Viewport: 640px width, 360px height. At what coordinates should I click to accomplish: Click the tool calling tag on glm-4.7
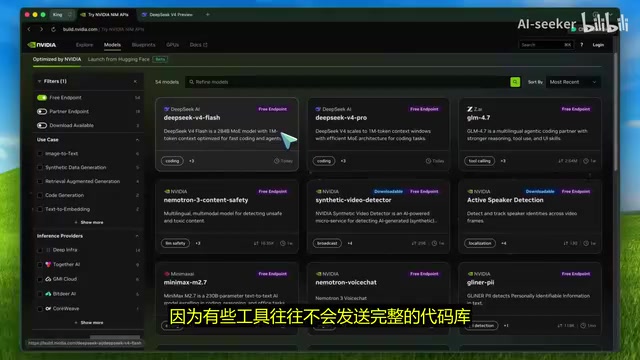(480, 161)
